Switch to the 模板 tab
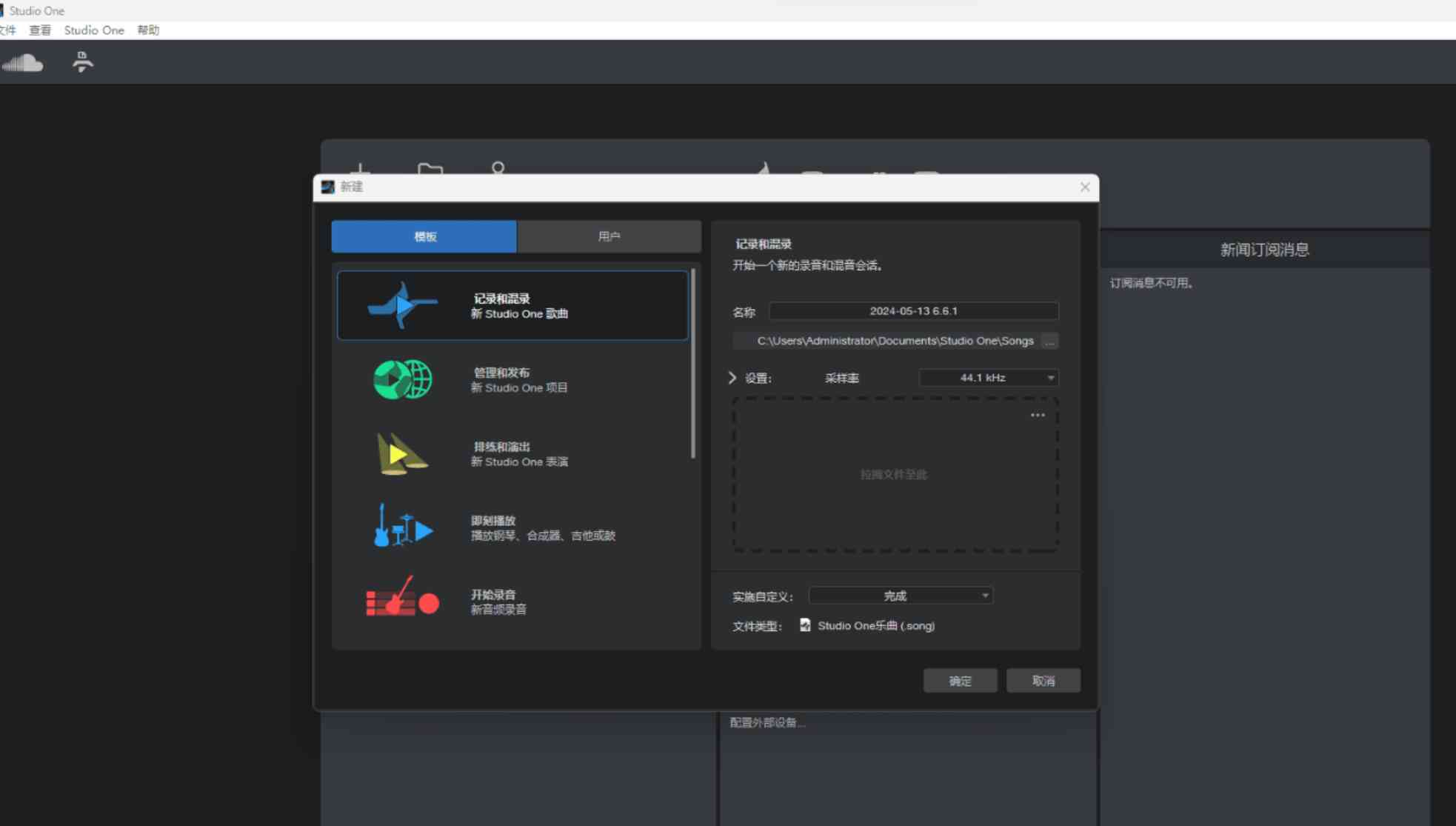This screenshot has height=826, width=1456. pos(424,236)
